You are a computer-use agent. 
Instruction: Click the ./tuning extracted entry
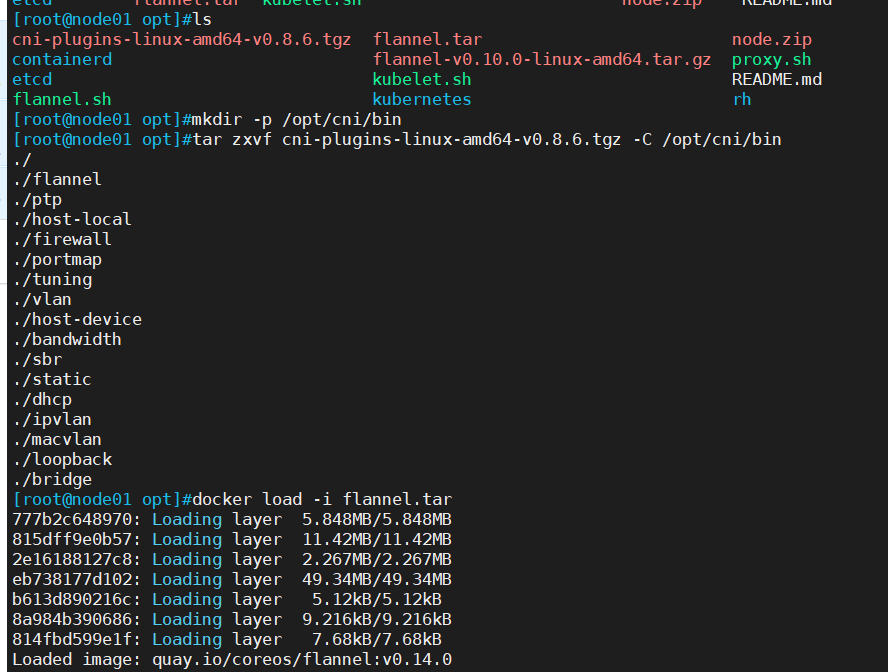[x=52, y=280]
